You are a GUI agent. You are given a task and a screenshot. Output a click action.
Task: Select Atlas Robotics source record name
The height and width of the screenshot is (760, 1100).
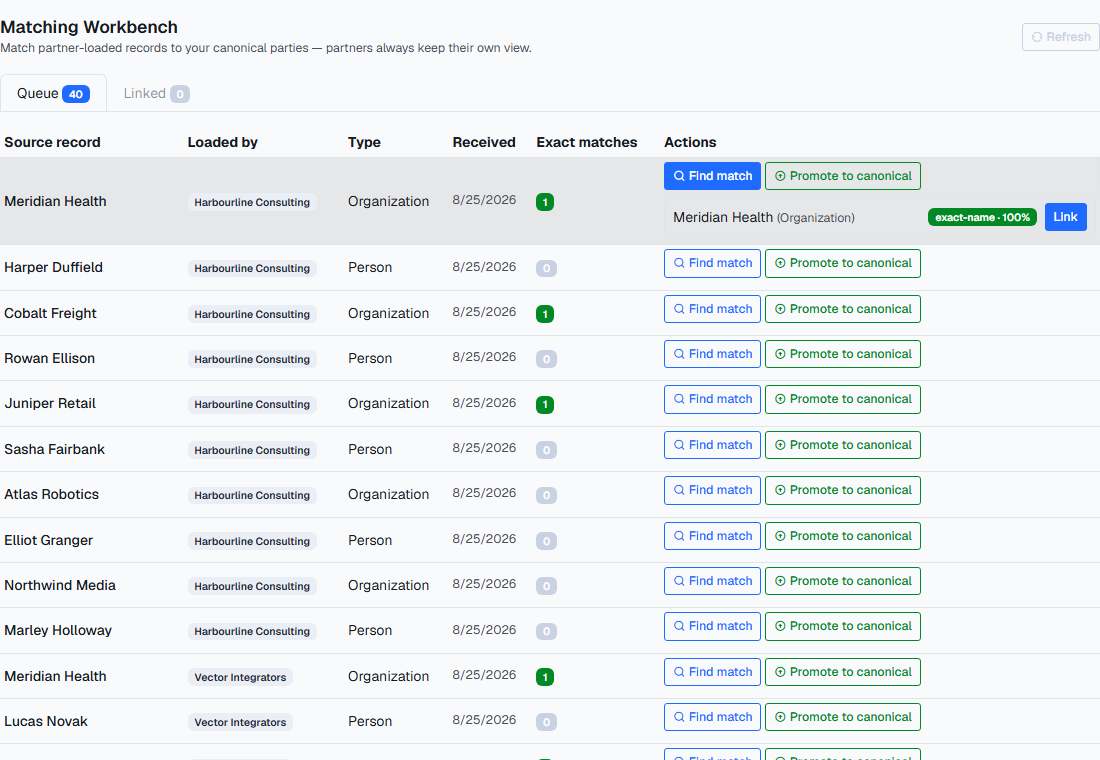click(x=51, y=494)
